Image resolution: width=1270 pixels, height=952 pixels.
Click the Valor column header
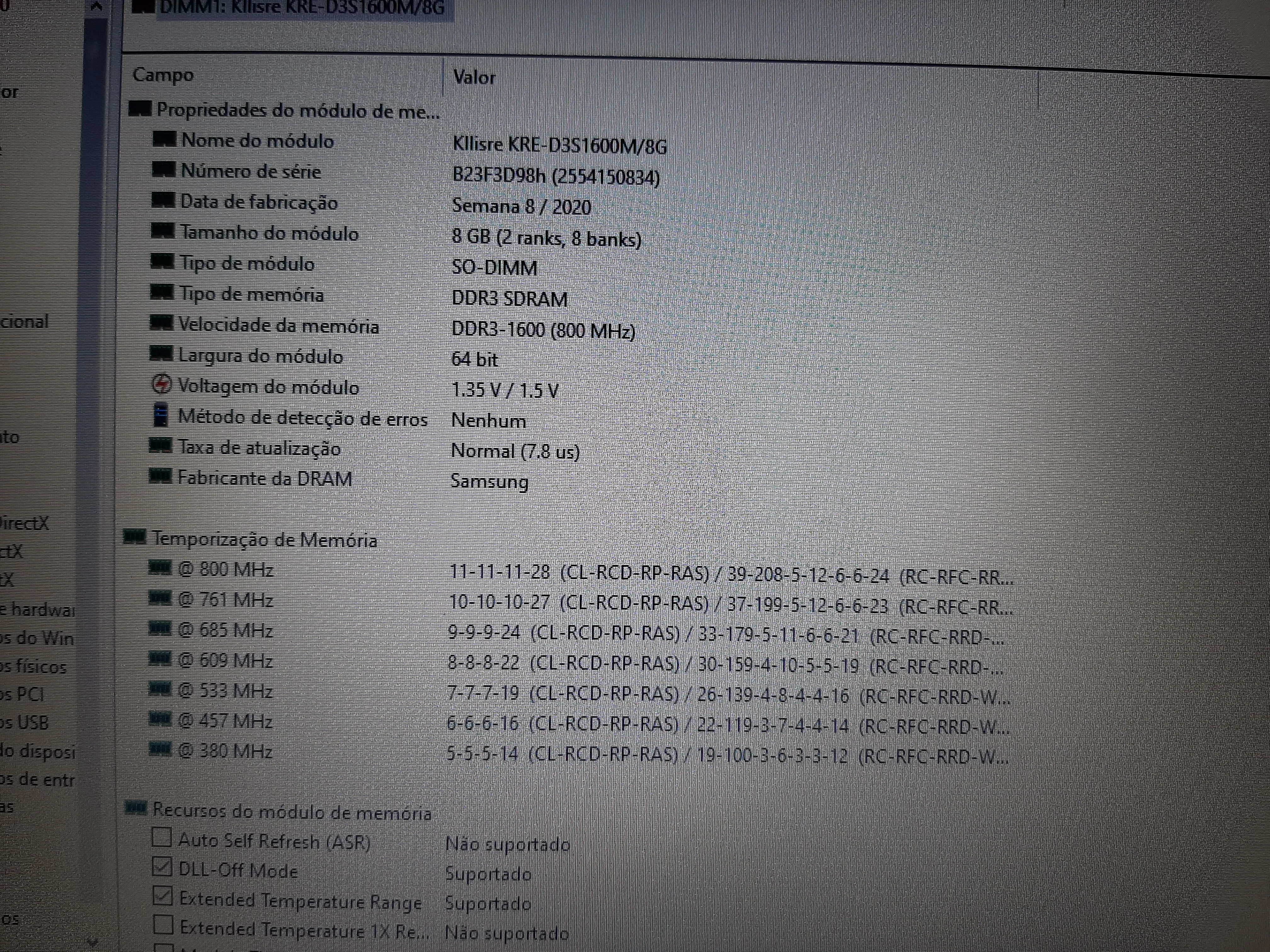[474, 77]
